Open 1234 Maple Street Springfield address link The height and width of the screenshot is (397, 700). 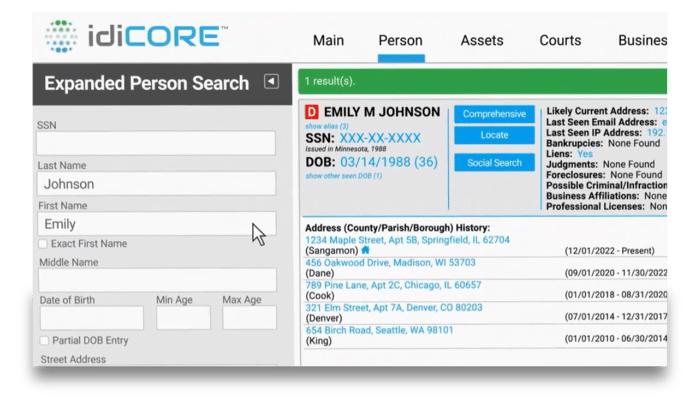(x=407, y=240)
